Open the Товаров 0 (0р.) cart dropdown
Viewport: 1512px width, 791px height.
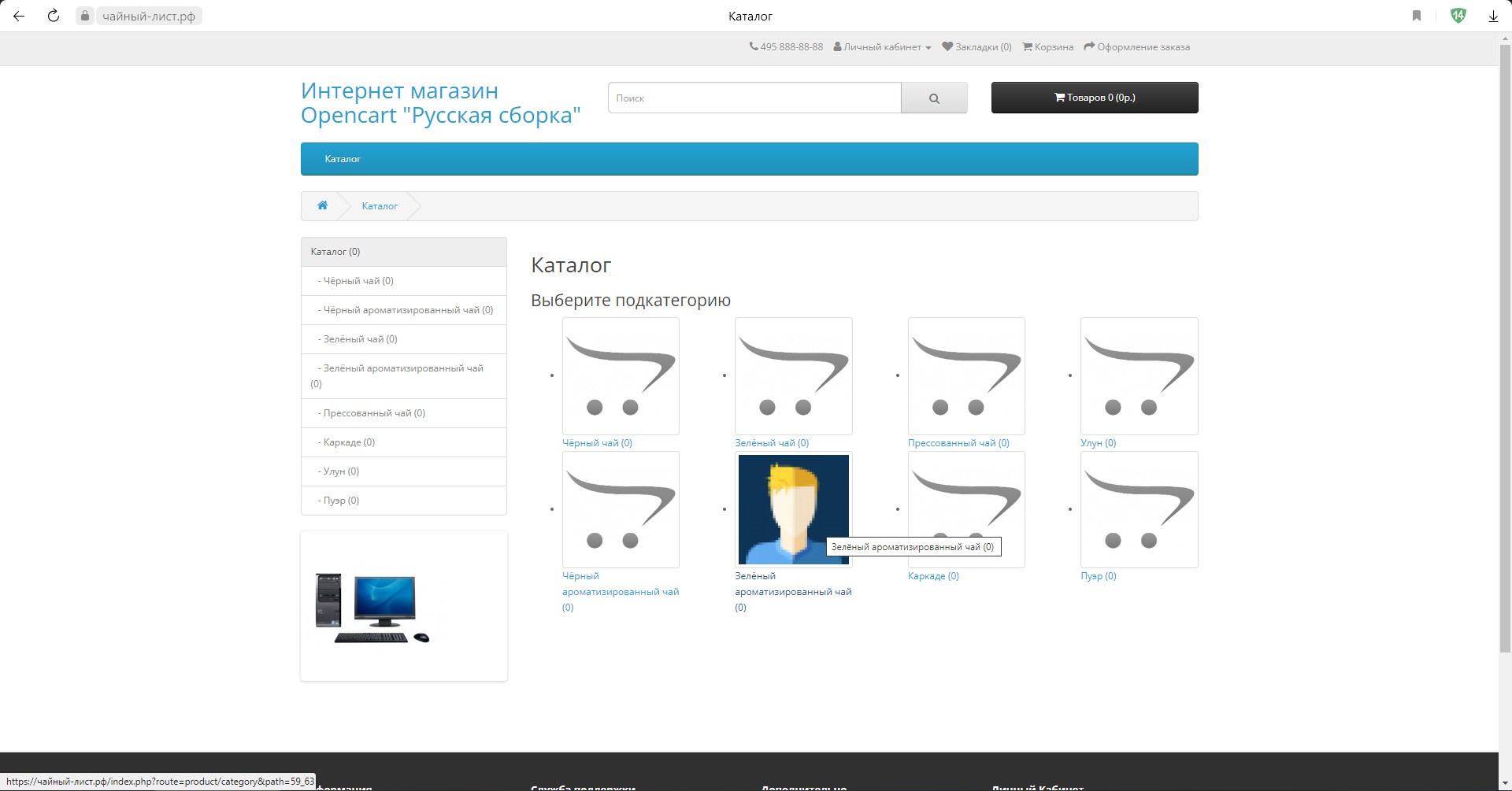click(1095, 98)
